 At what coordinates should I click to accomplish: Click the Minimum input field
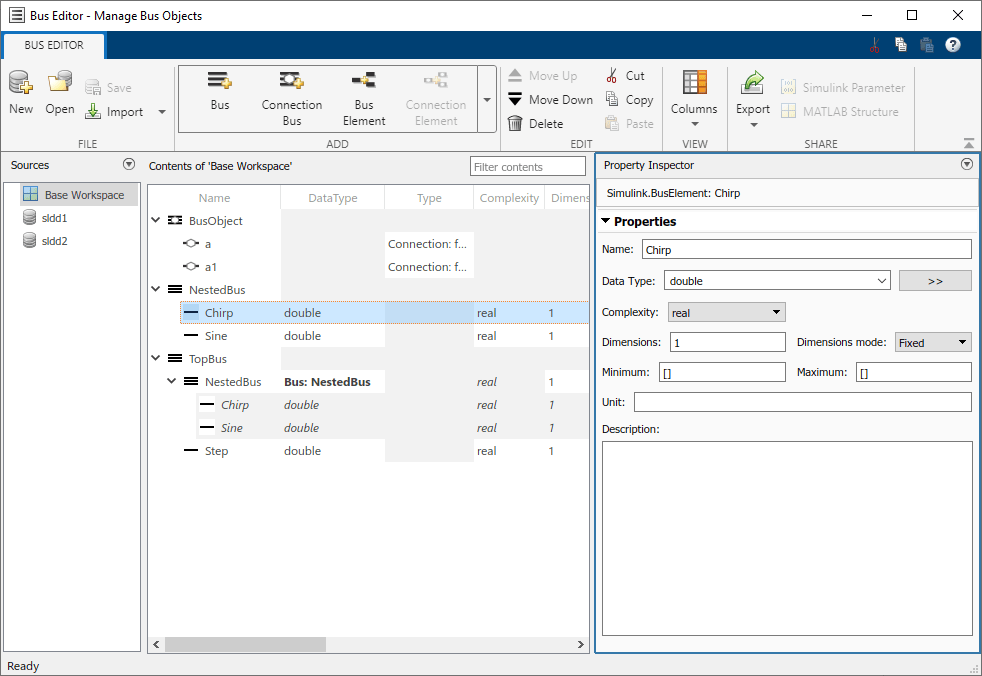(x=722, y=372)
